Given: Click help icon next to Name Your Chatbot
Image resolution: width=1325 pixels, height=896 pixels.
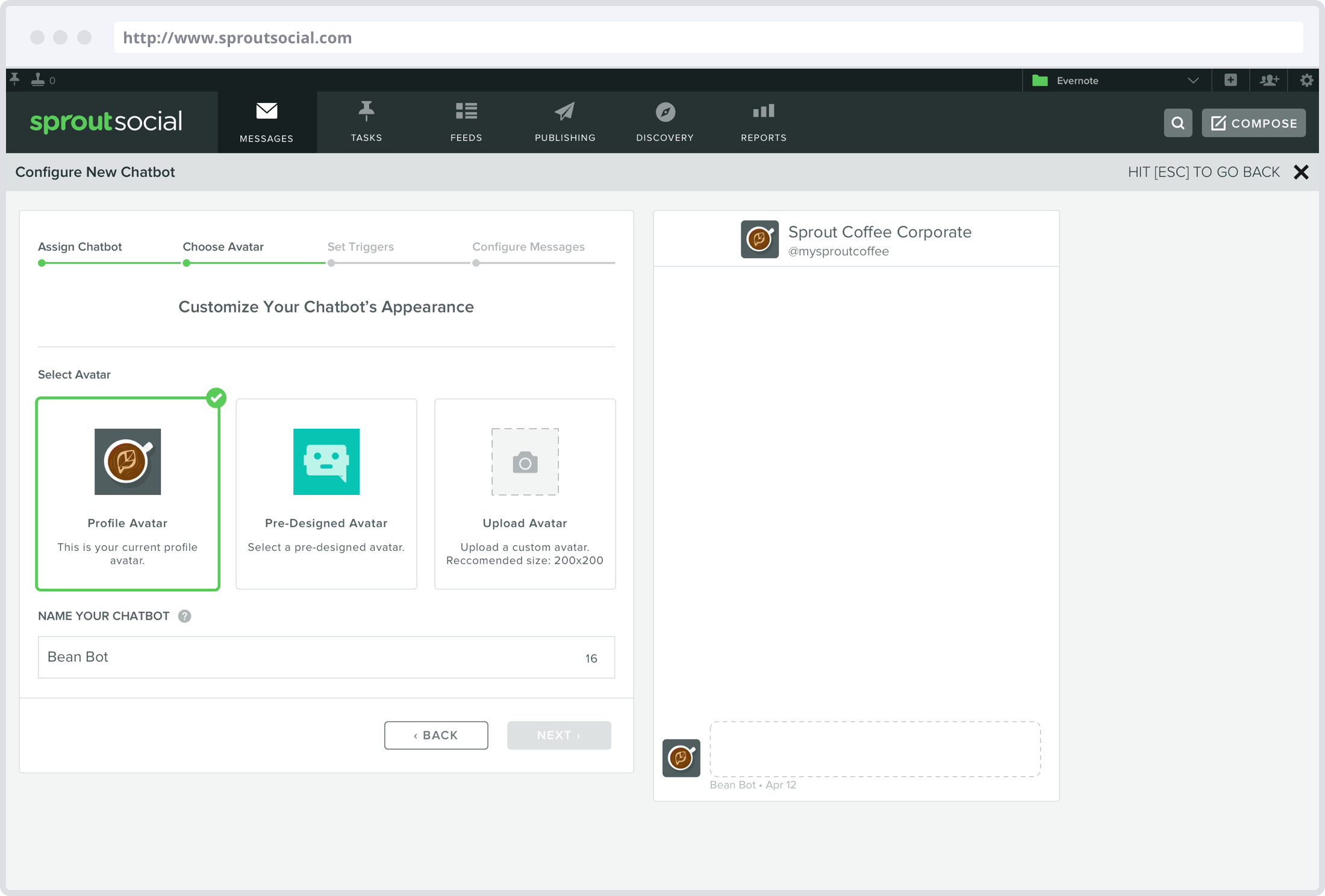Looking at the screenshot, I should point(185,616).
